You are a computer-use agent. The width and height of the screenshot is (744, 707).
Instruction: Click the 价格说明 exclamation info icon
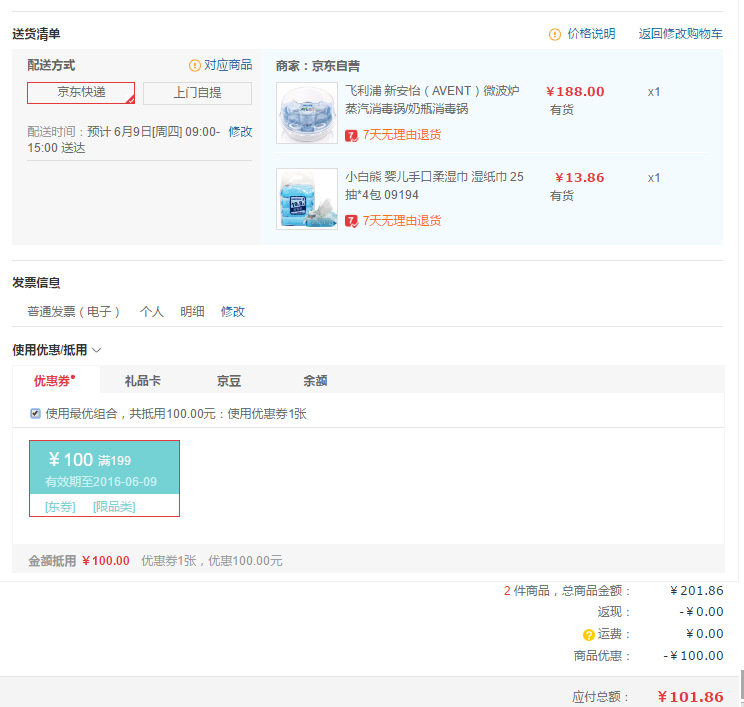(554, 34)
